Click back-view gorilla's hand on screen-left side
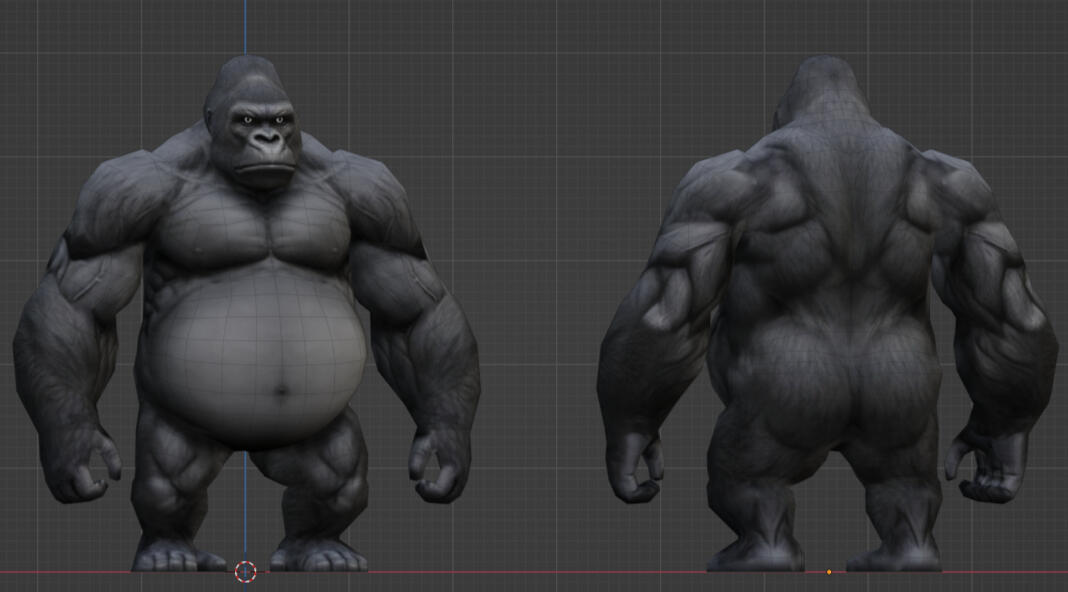This screenshot has width=1068, height=592. click(638, 470)
